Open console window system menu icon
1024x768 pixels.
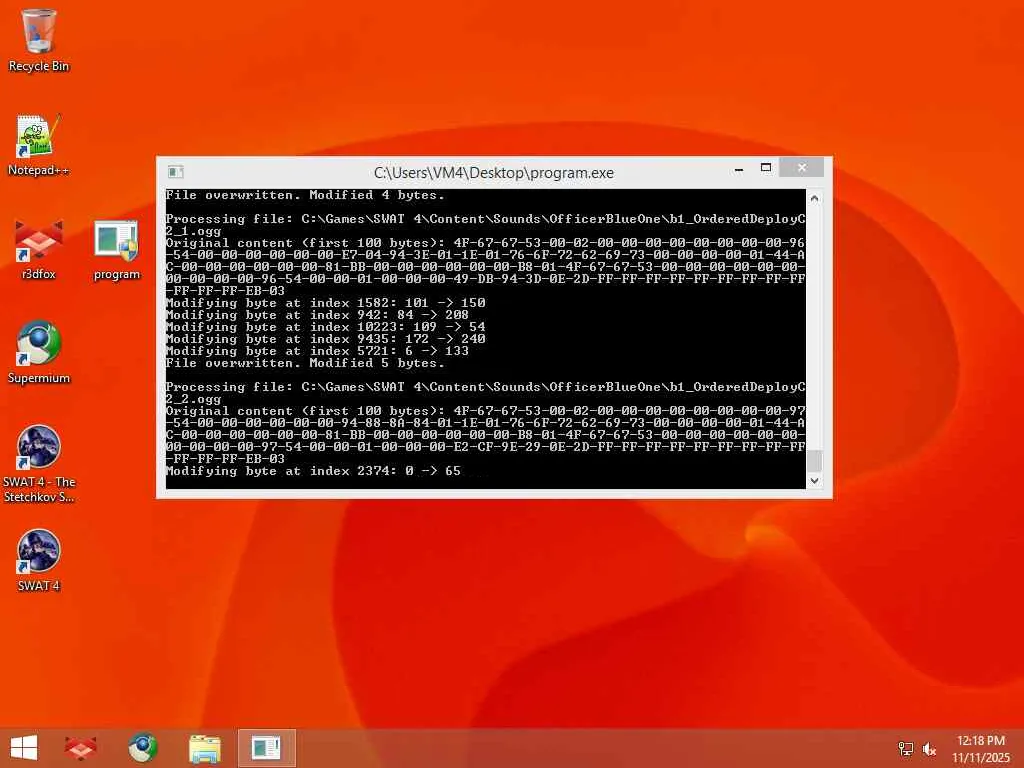tap(176, 172)
